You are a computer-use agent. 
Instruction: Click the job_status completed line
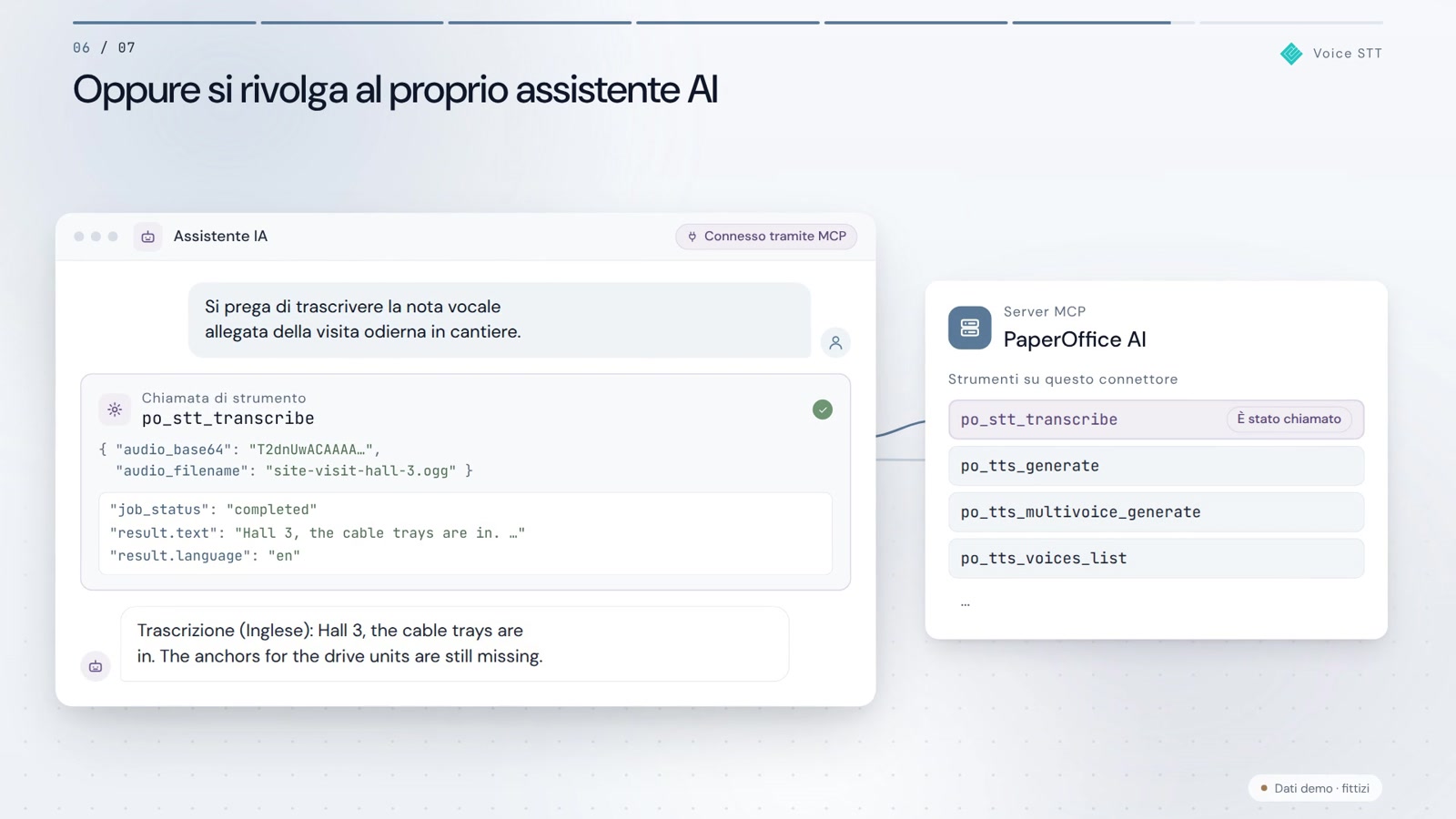click(213, 510)
